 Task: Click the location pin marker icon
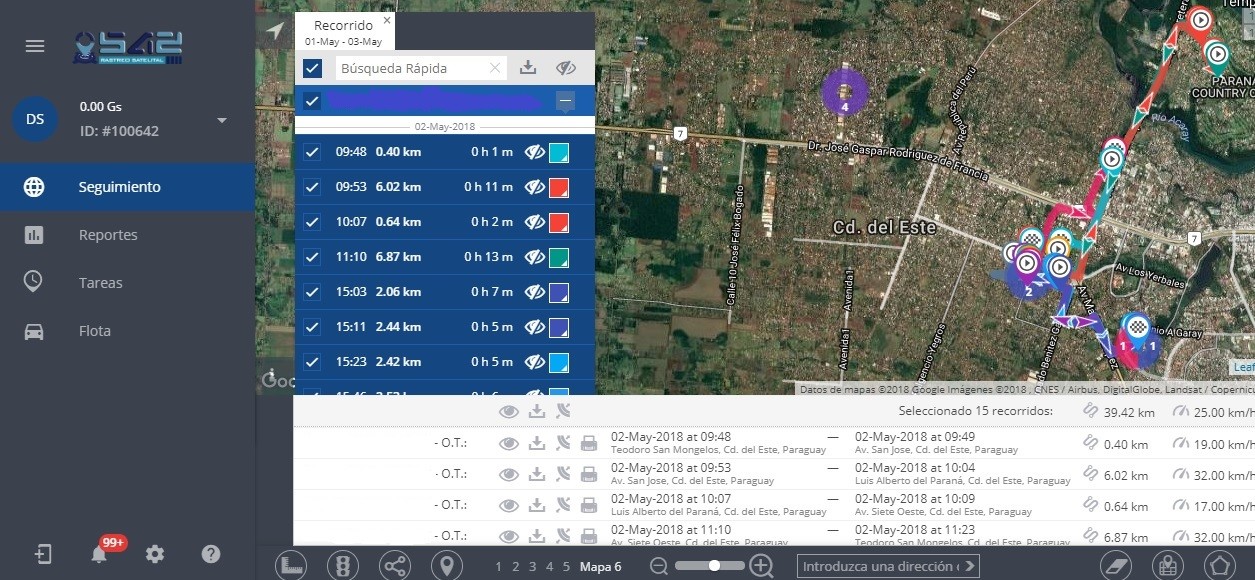pyautogui.click(x=447, y=565)
